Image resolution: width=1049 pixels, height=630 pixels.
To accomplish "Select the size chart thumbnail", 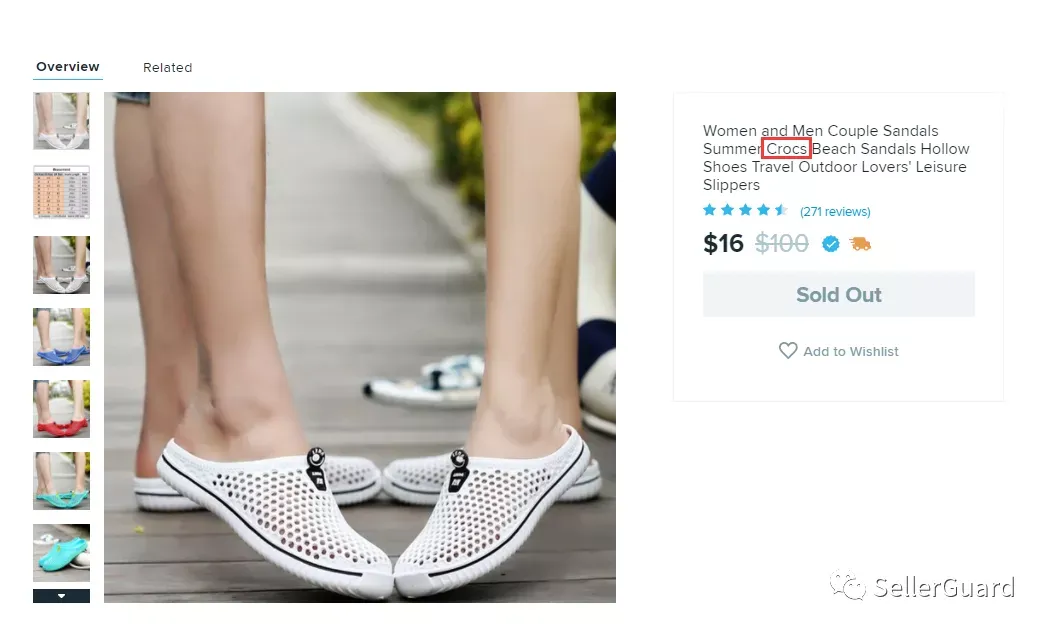I will click(x=62, y=193).
